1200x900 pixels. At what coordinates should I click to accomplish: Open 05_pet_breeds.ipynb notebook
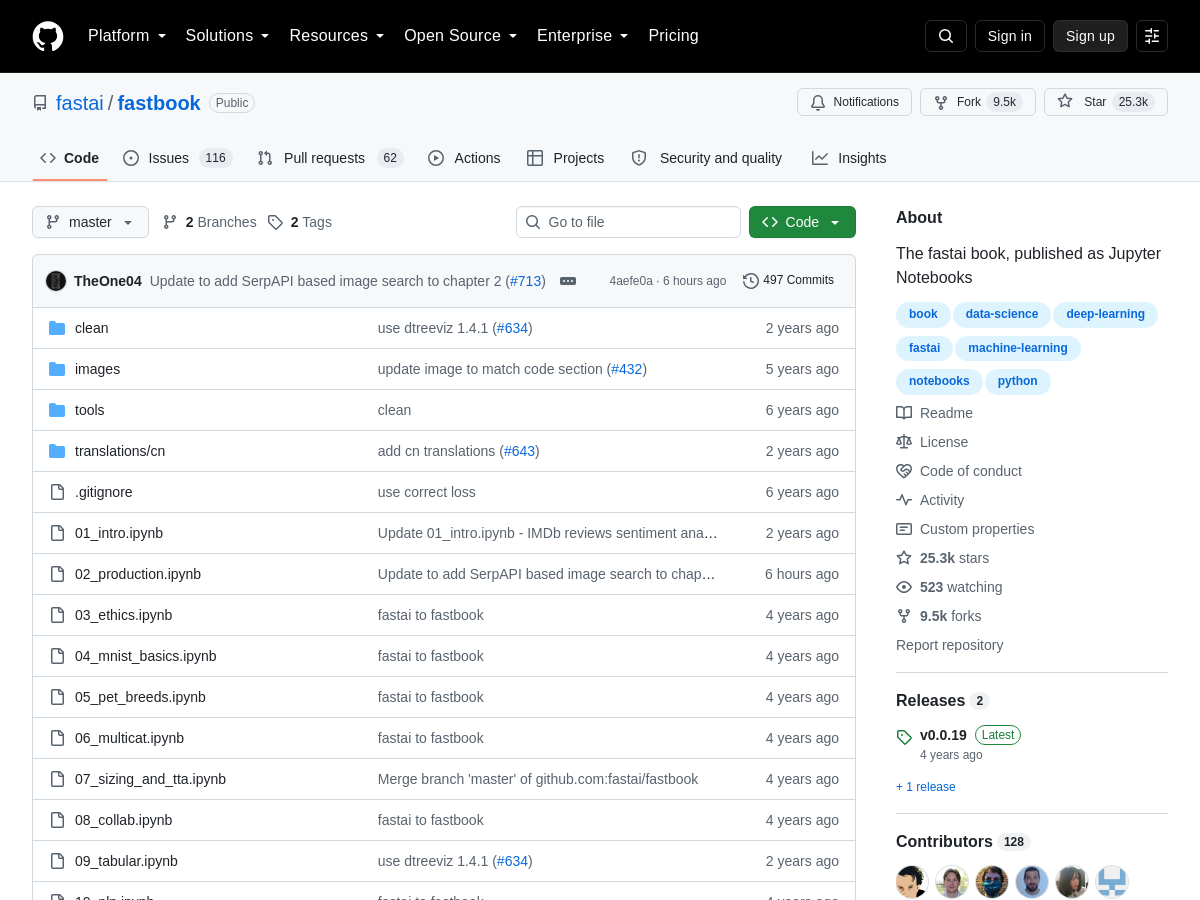[140, 697]
